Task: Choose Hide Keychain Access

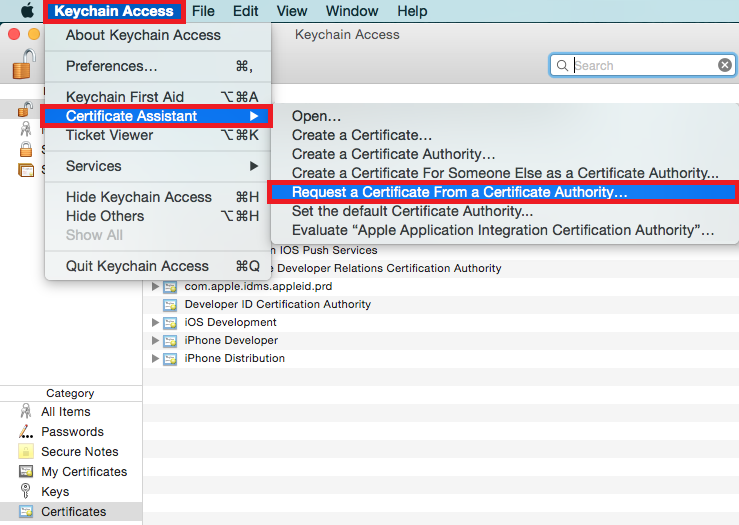Action: tap(158, 197)
